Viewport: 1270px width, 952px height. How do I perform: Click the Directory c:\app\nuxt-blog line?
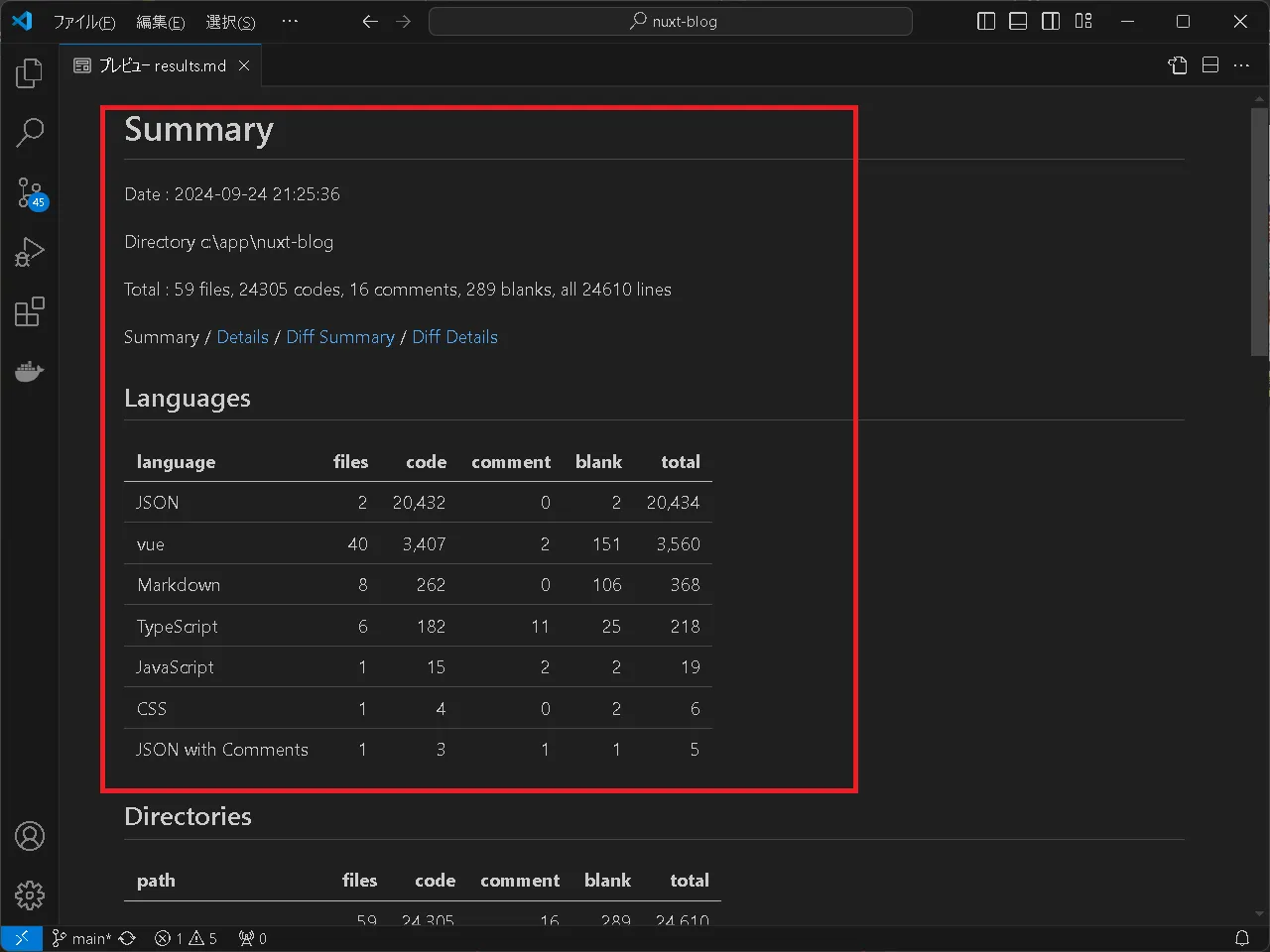coord(229,242)
